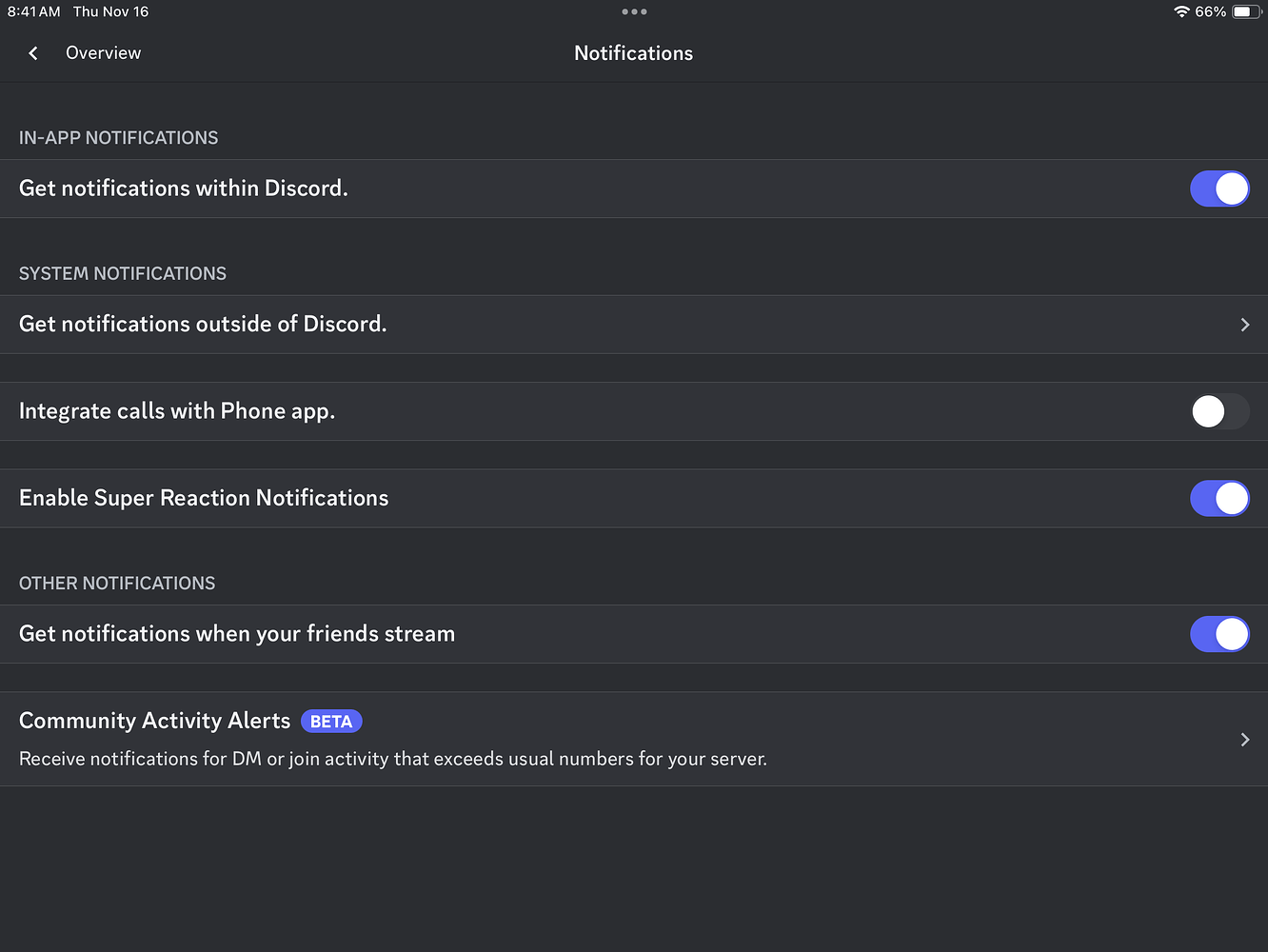Disable Super Reaction Notifications
This screenshot has width=1268, height=952.
[x=1219, y=498]
